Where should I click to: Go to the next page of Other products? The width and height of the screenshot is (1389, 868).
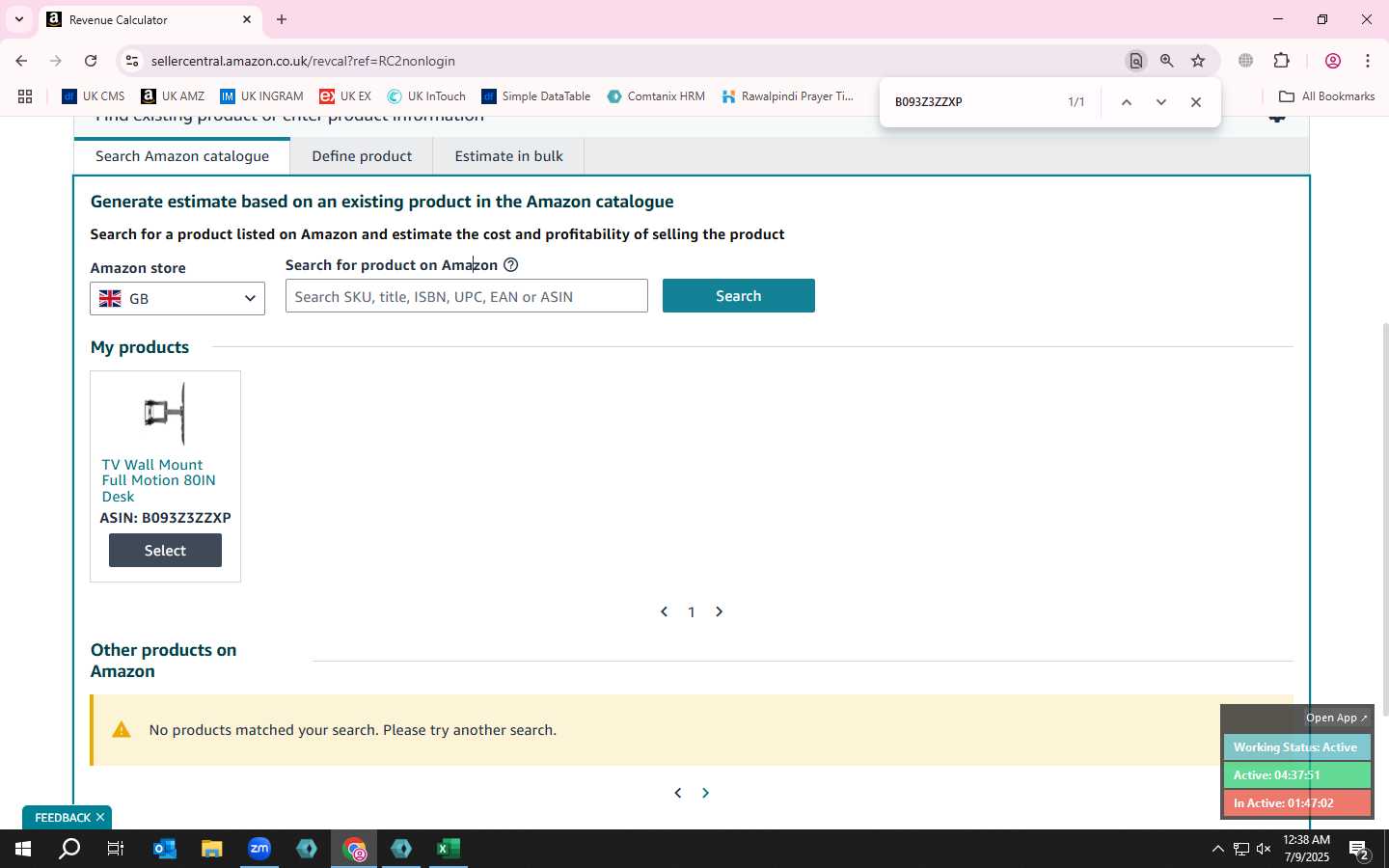(x=705, y=793)
